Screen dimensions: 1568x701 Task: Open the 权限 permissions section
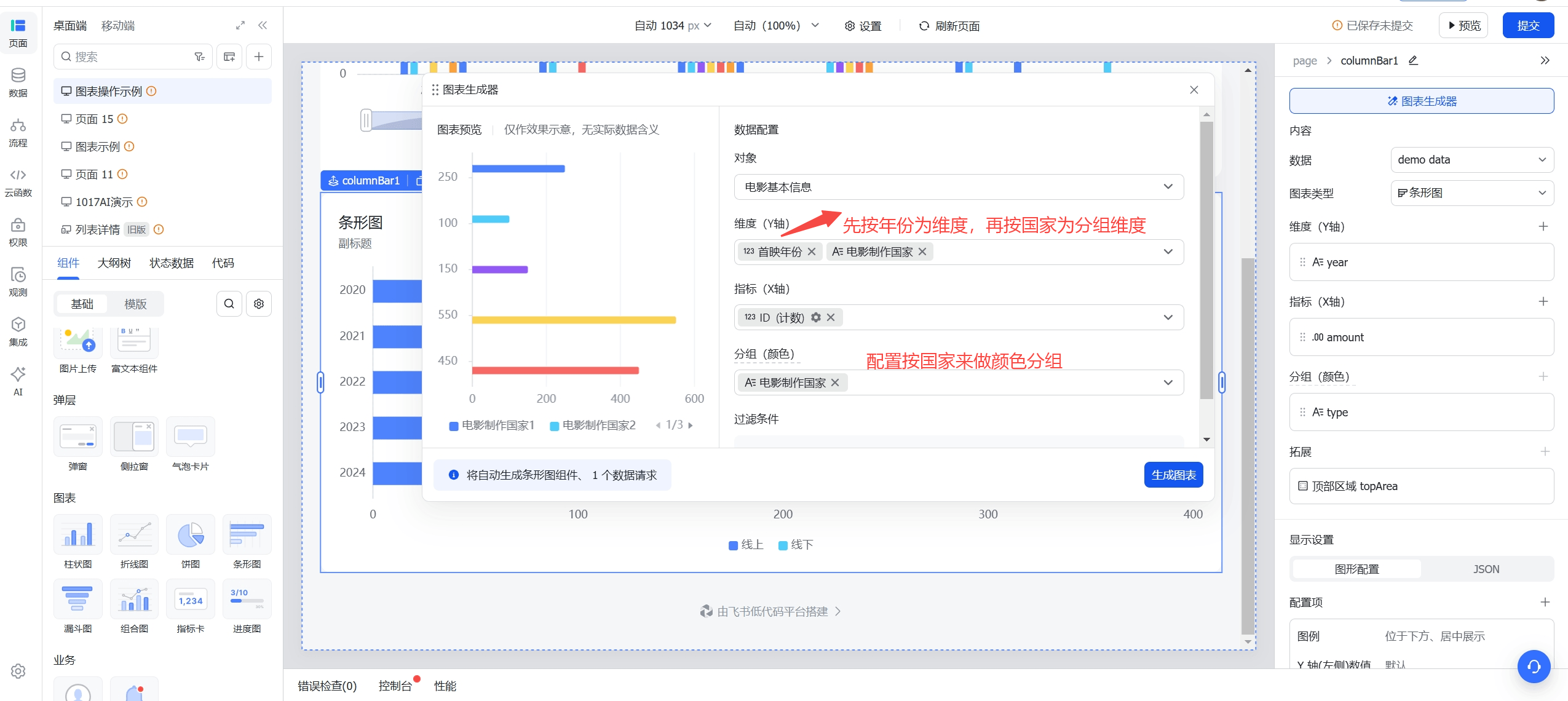click(18, 232)
